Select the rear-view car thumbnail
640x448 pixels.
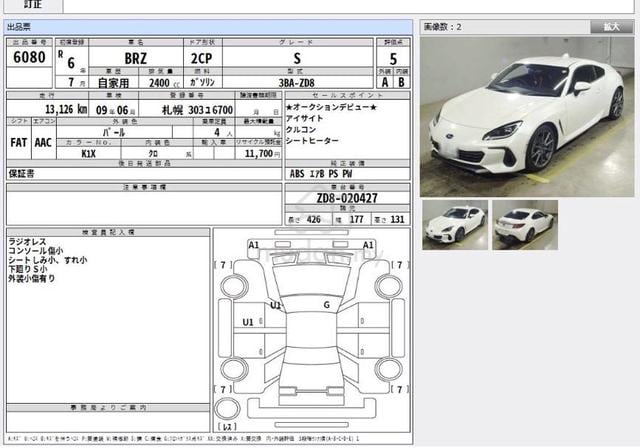pos(525,224)
